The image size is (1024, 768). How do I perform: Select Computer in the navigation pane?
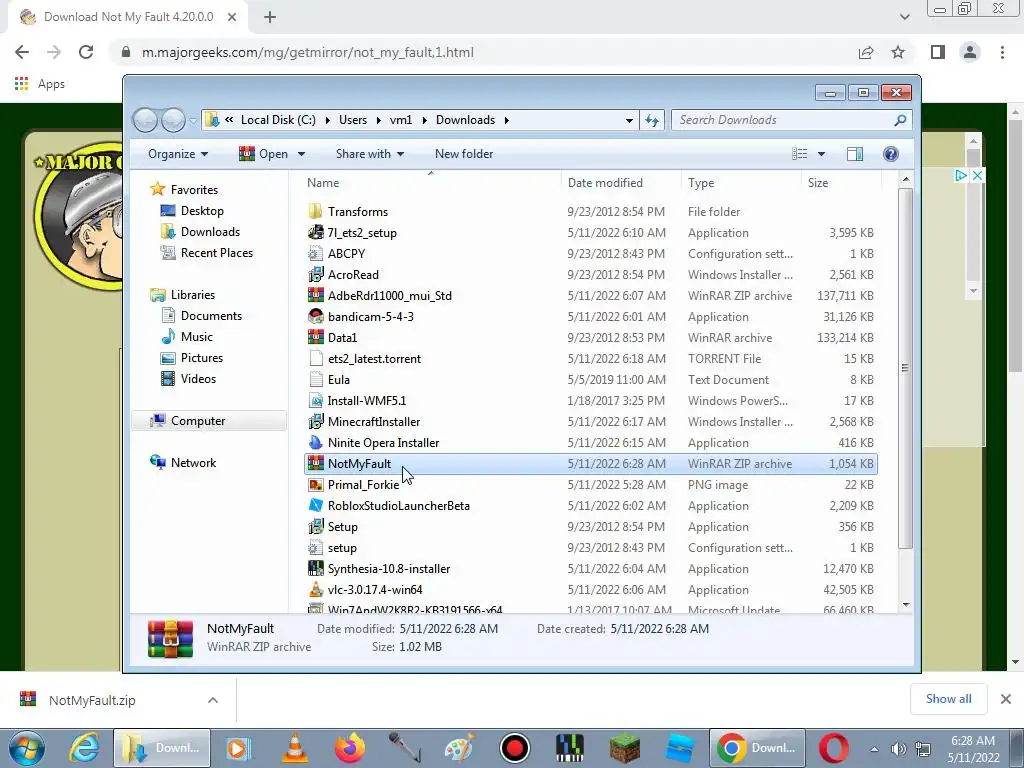pos(198,421)
